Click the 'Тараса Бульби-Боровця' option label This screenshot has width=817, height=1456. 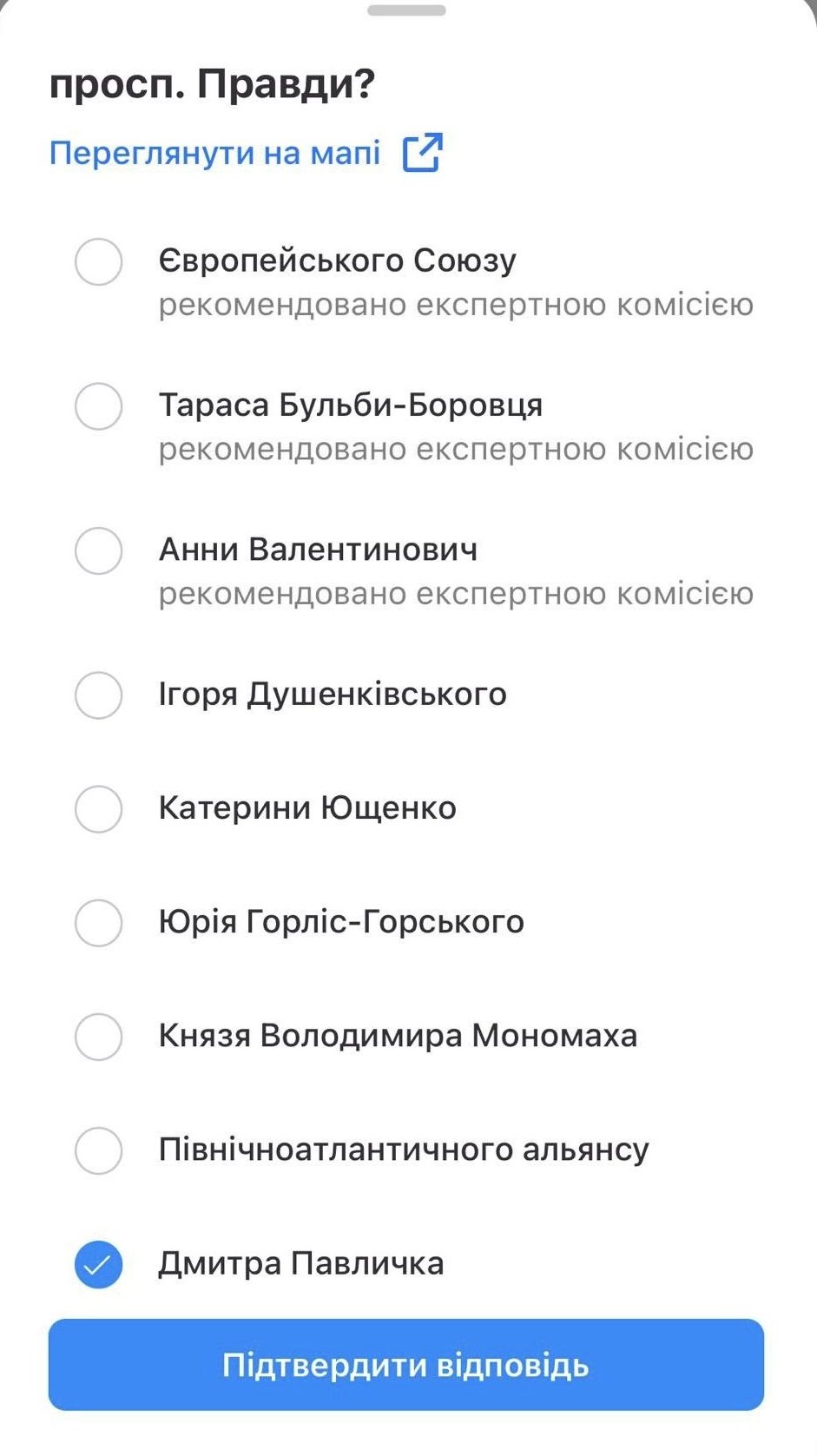point(350,405)
